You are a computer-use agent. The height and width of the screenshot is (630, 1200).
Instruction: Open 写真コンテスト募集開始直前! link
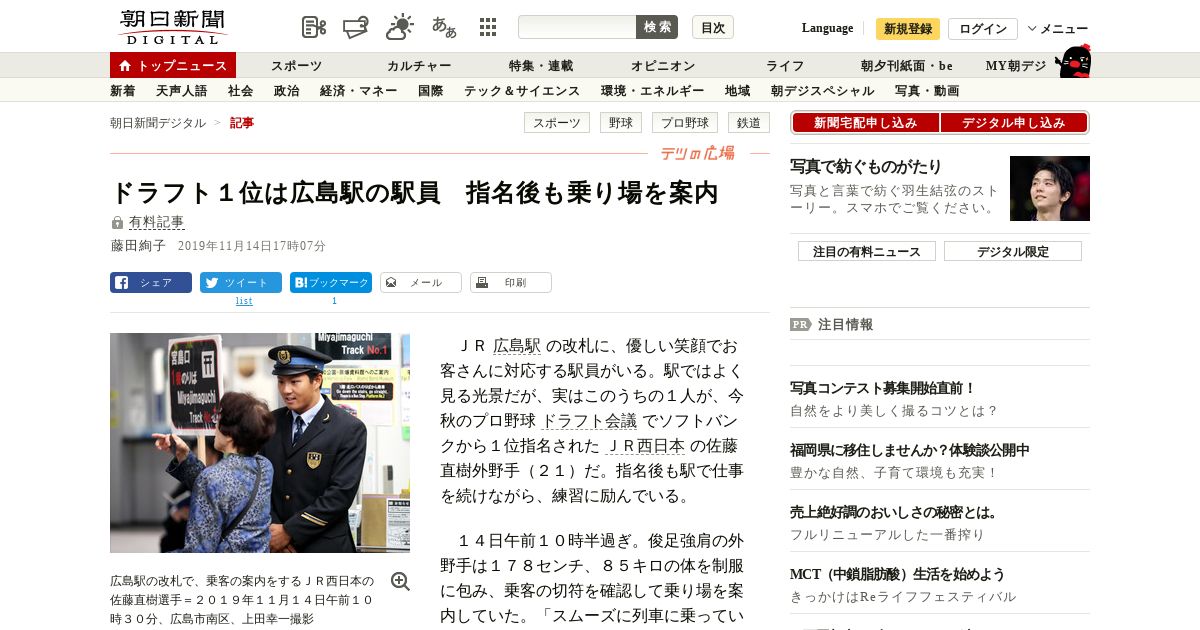pos(883,388)
